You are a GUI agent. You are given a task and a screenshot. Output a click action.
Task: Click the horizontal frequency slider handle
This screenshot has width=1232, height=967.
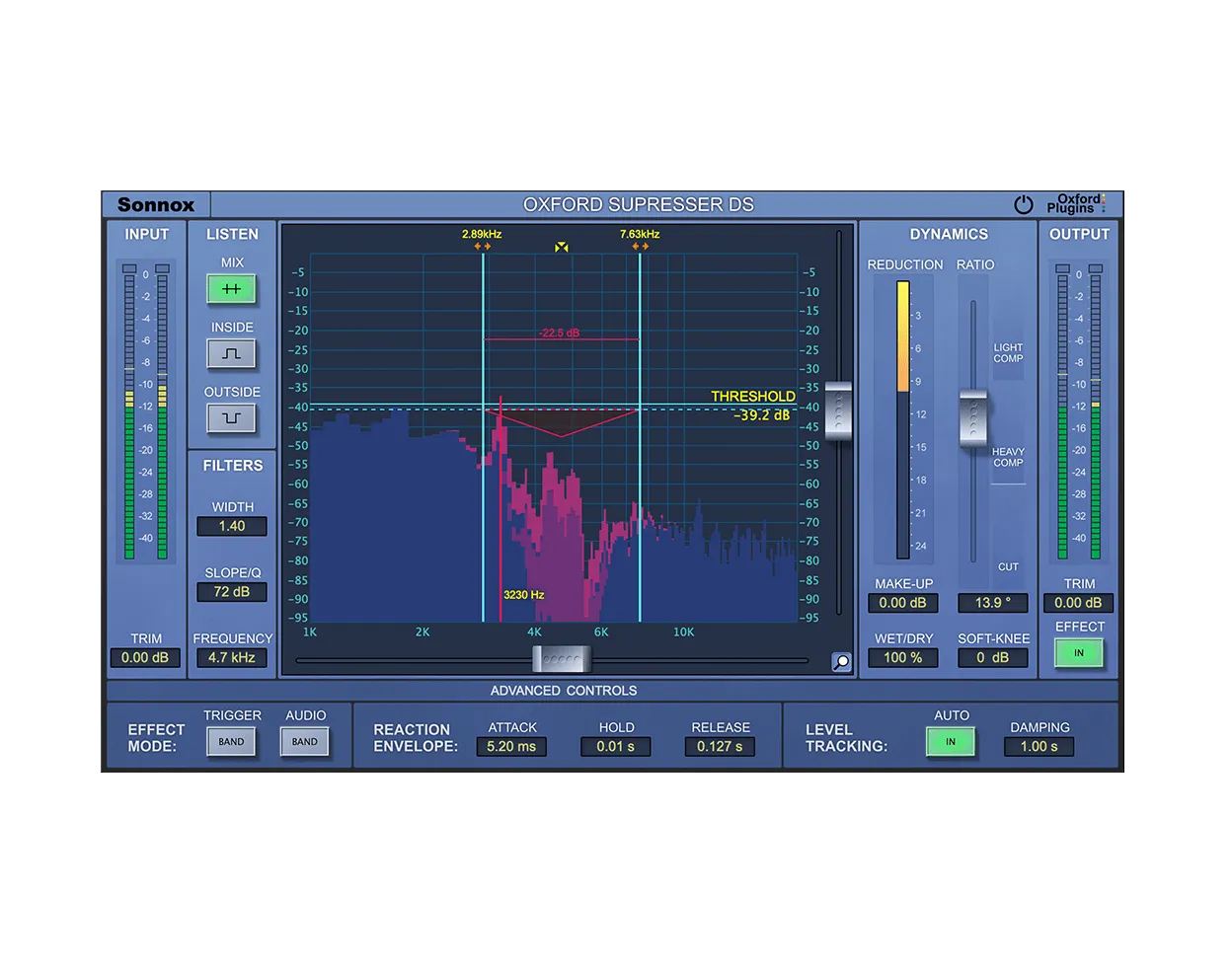tap(562, 659)
